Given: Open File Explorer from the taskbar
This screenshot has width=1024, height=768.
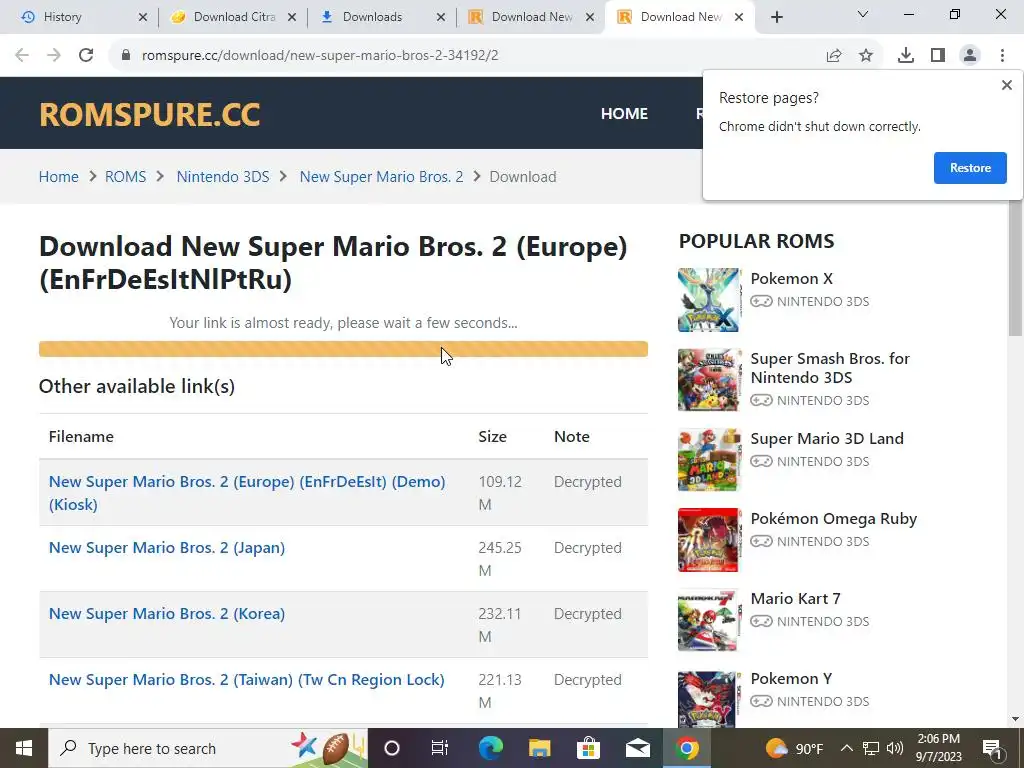Looking at the screenshot, I should (x=539, y=748).
